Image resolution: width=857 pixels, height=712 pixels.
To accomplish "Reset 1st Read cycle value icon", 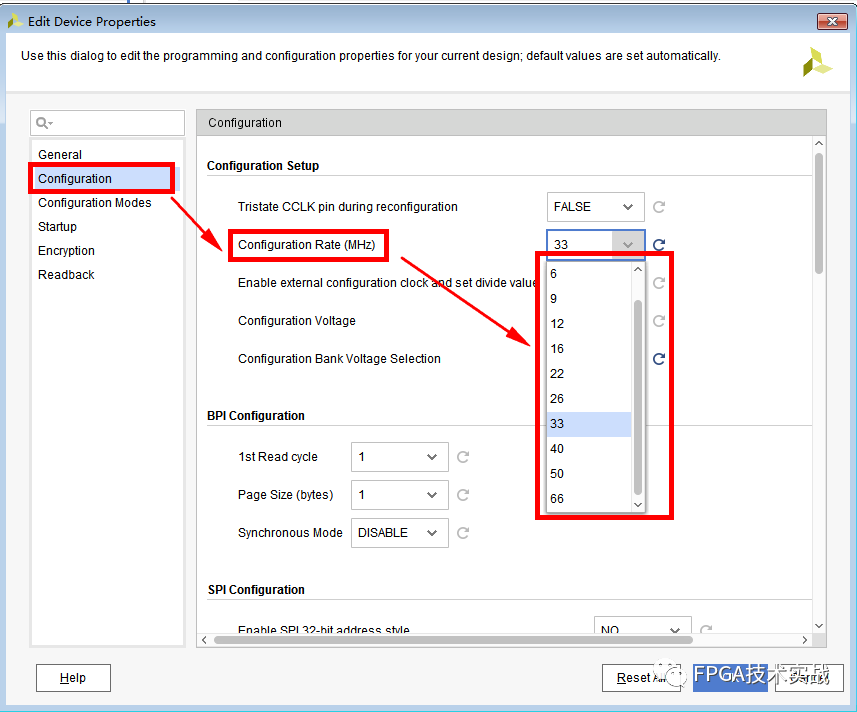I will pos(463,457).
